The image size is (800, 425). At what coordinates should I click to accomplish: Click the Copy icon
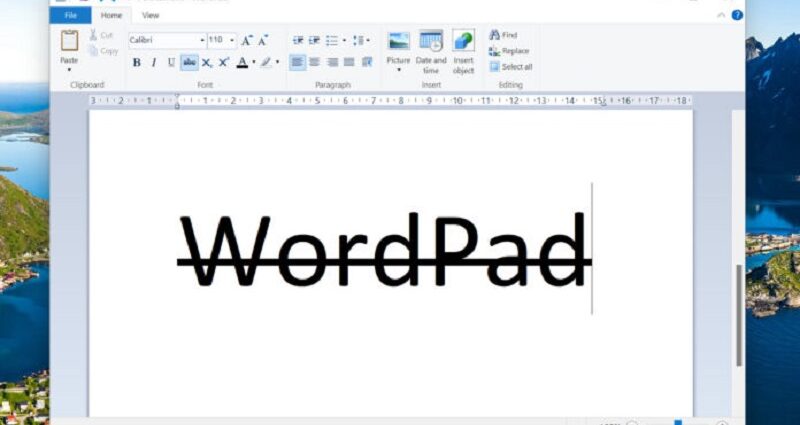click(x=93, y=51)
